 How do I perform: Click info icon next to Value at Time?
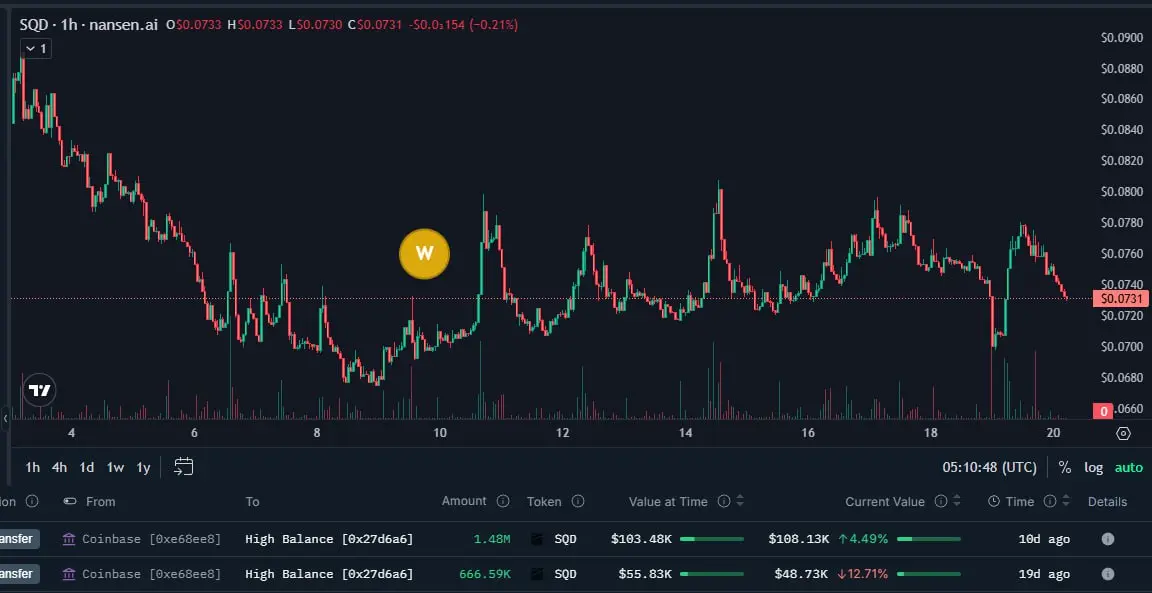point(724,501)
